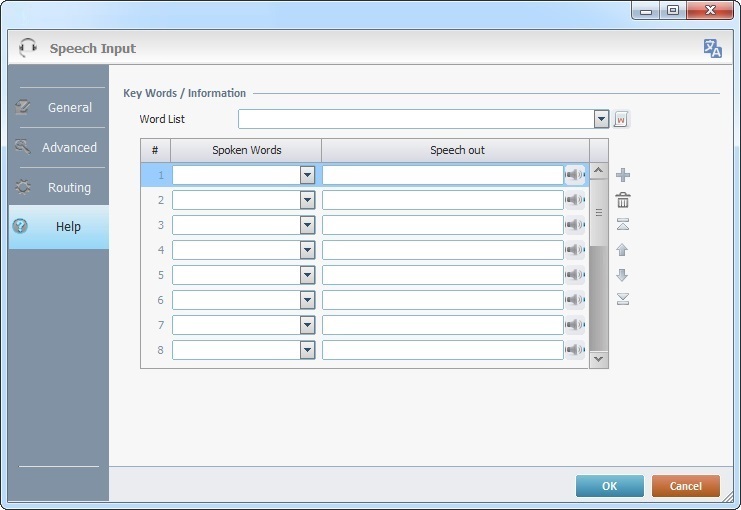Click Speech out field in row 3

tap(442, 225)
